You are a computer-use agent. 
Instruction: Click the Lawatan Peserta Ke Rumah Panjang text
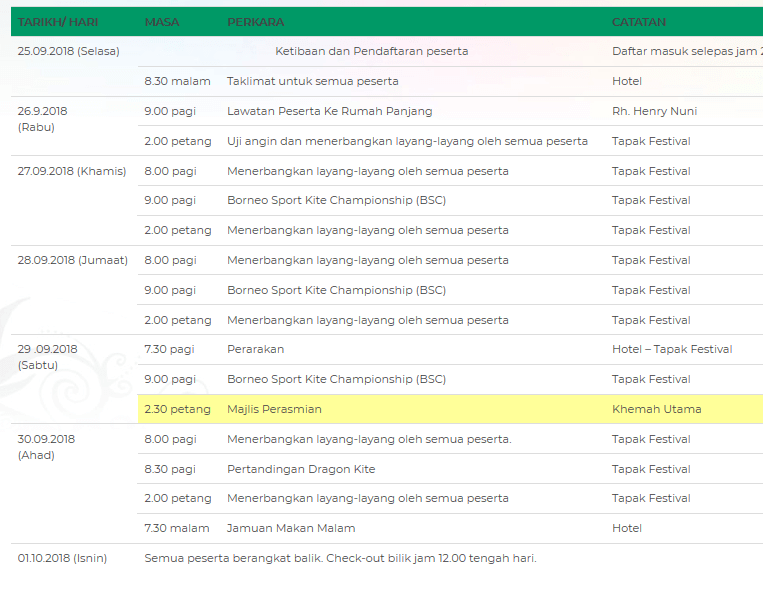329,111
